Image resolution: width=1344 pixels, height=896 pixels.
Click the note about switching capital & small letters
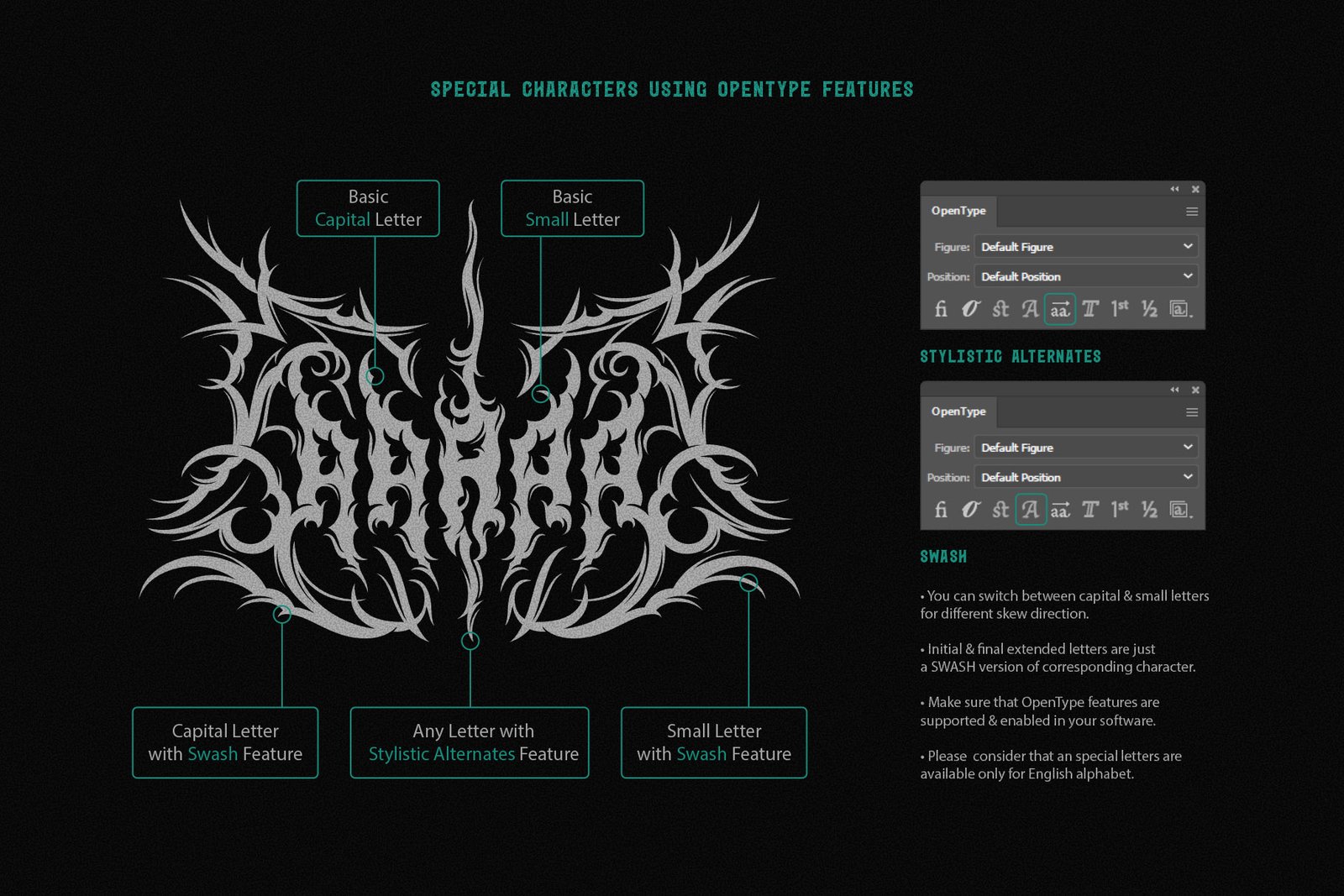(1064, 605)
